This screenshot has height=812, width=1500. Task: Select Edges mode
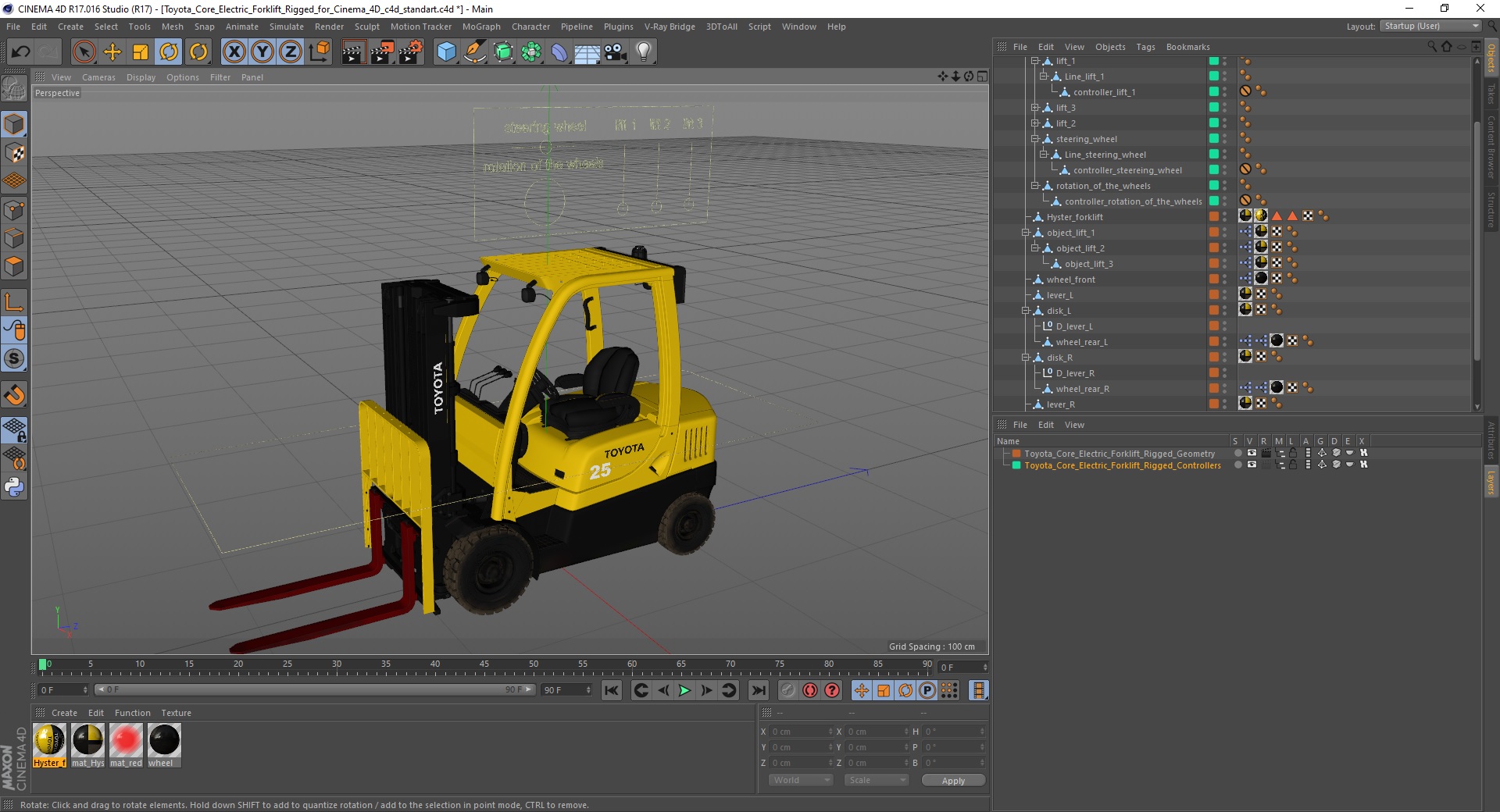click(x=14, y=238)
